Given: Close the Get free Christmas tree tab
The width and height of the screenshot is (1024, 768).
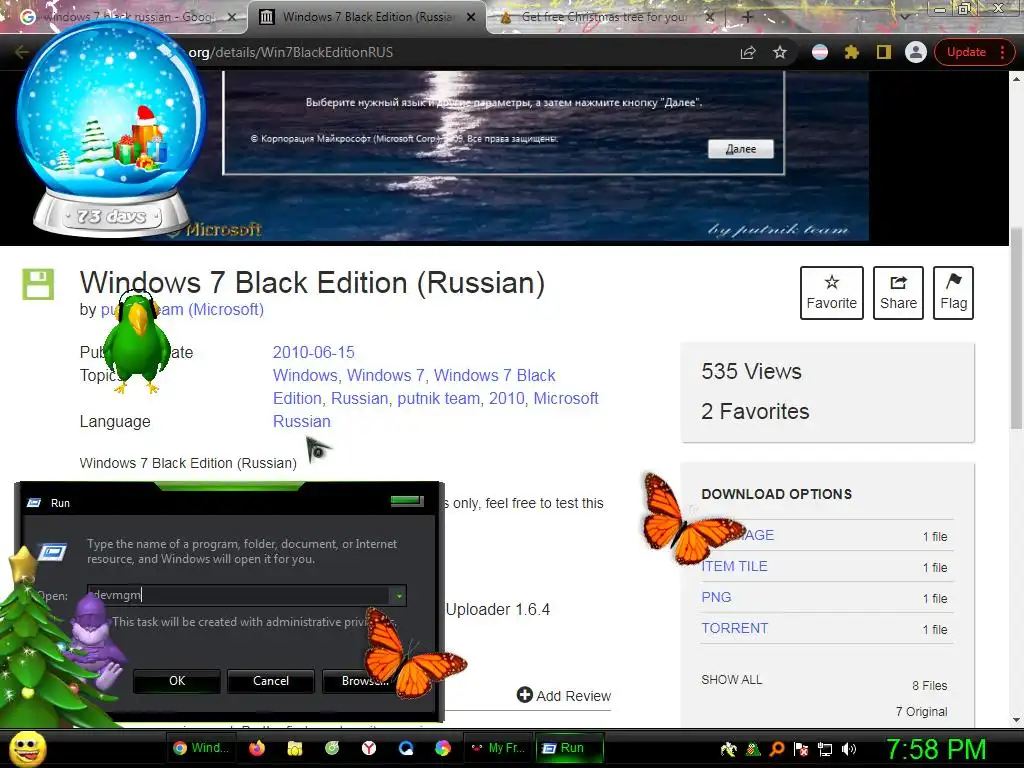Looking at the screenshot, I should 710,17.
